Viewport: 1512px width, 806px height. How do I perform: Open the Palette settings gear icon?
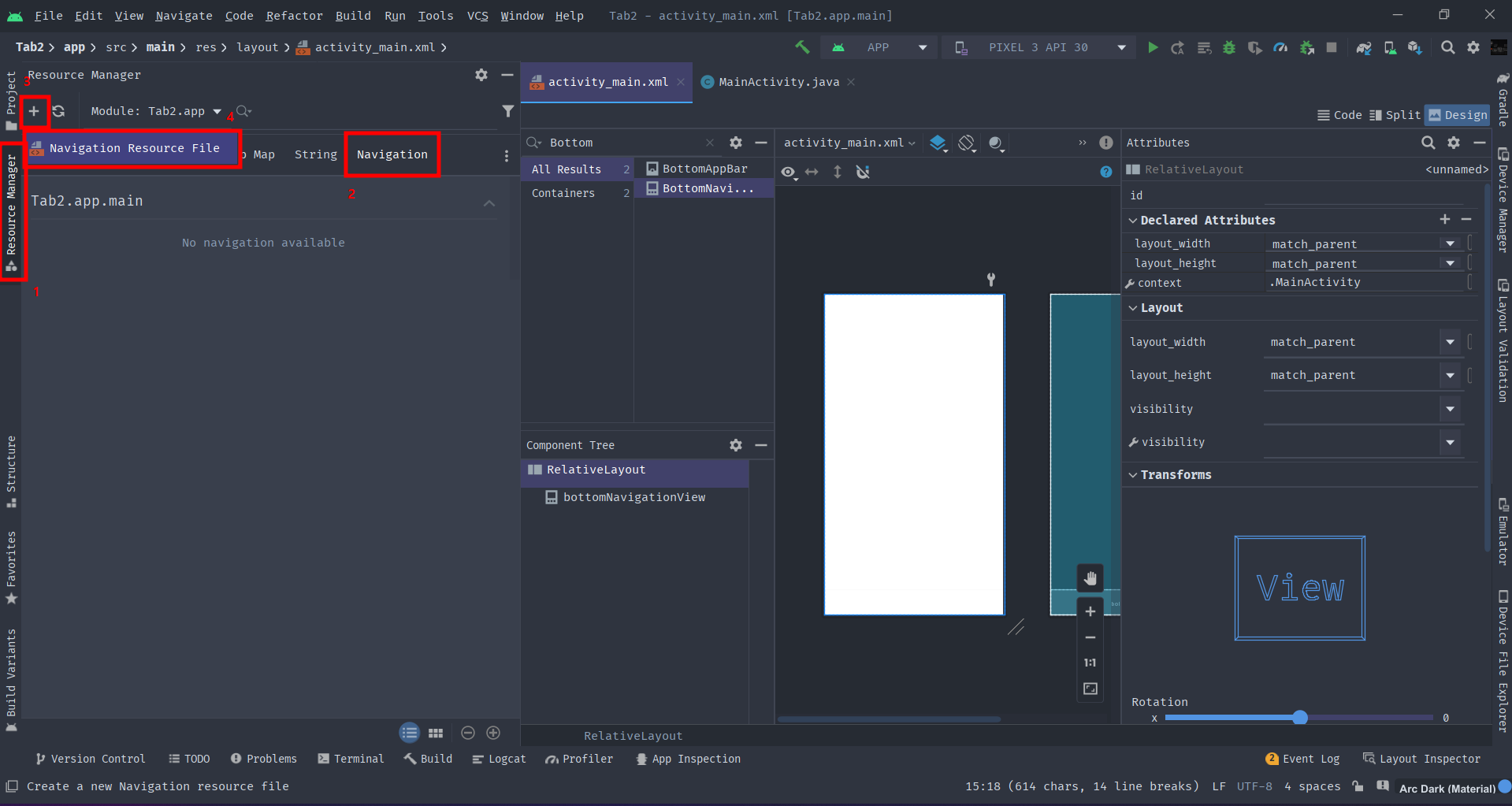pos(736,143)
